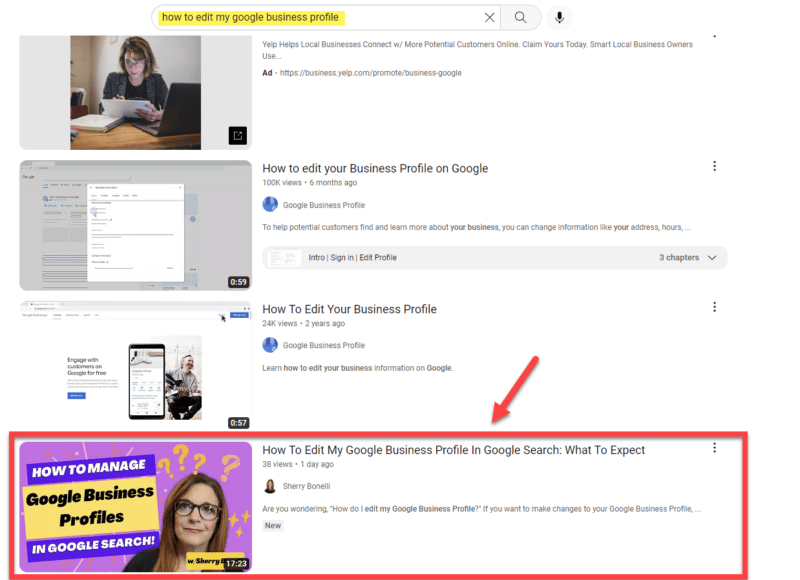
Task: Click the external link icon on the ad thumbnail
Action: tap(237, 134)
